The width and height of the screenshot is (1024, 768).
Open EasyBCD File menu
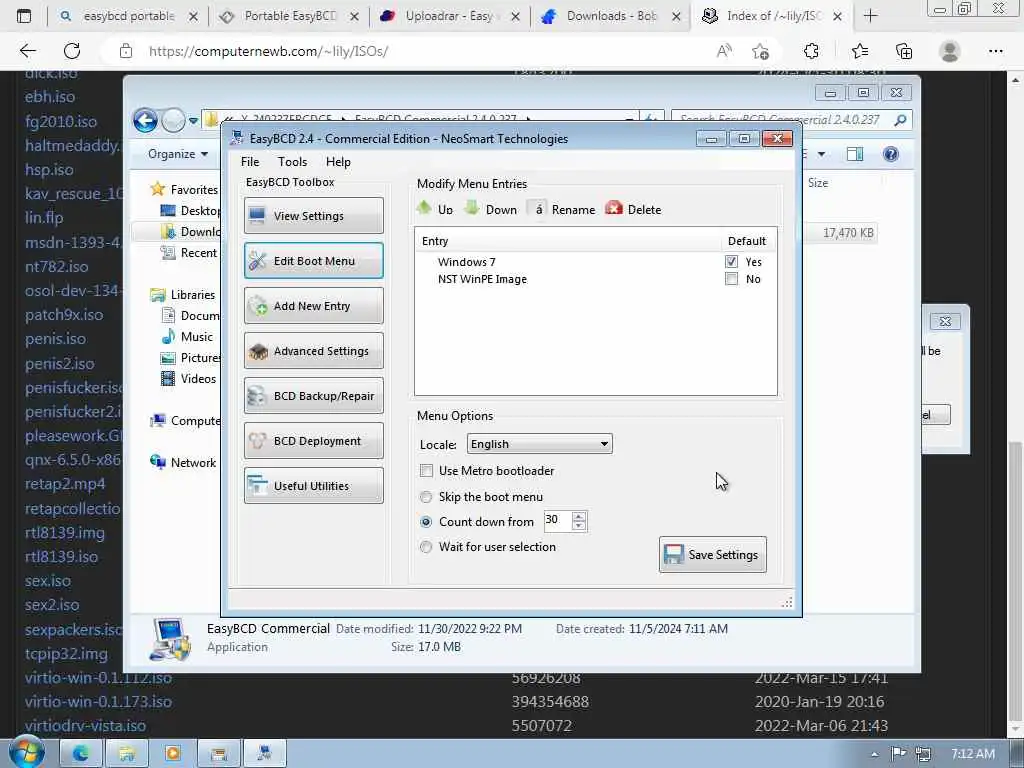tap(250, 162)
